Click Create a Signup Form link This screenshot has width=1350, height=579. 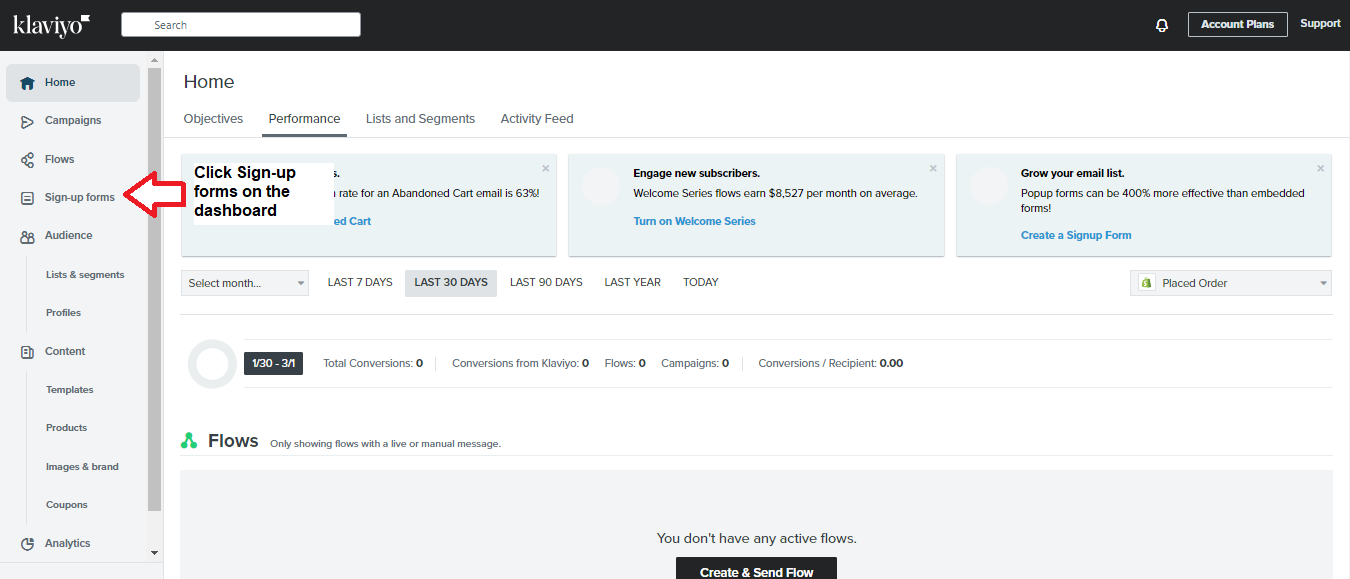click(1076, 236)
